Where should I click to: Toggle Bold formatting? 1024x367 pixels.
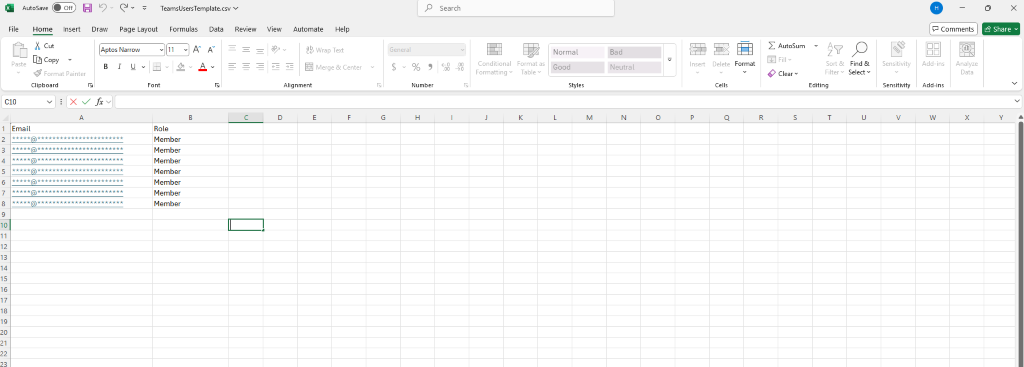[106, 67]
